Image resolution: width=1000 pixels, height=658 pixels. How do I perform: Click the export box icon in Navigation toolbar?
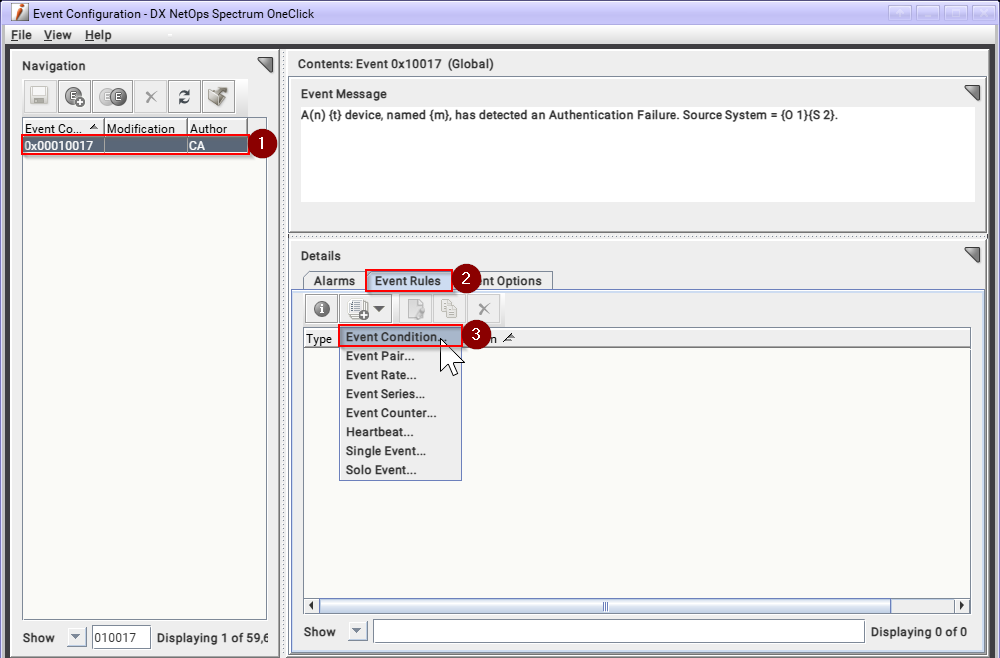(x=218, y=96)
